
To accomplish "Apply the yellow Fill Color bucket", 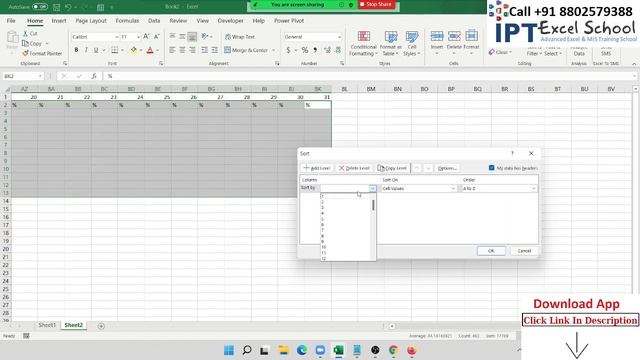I will (133, 50).
